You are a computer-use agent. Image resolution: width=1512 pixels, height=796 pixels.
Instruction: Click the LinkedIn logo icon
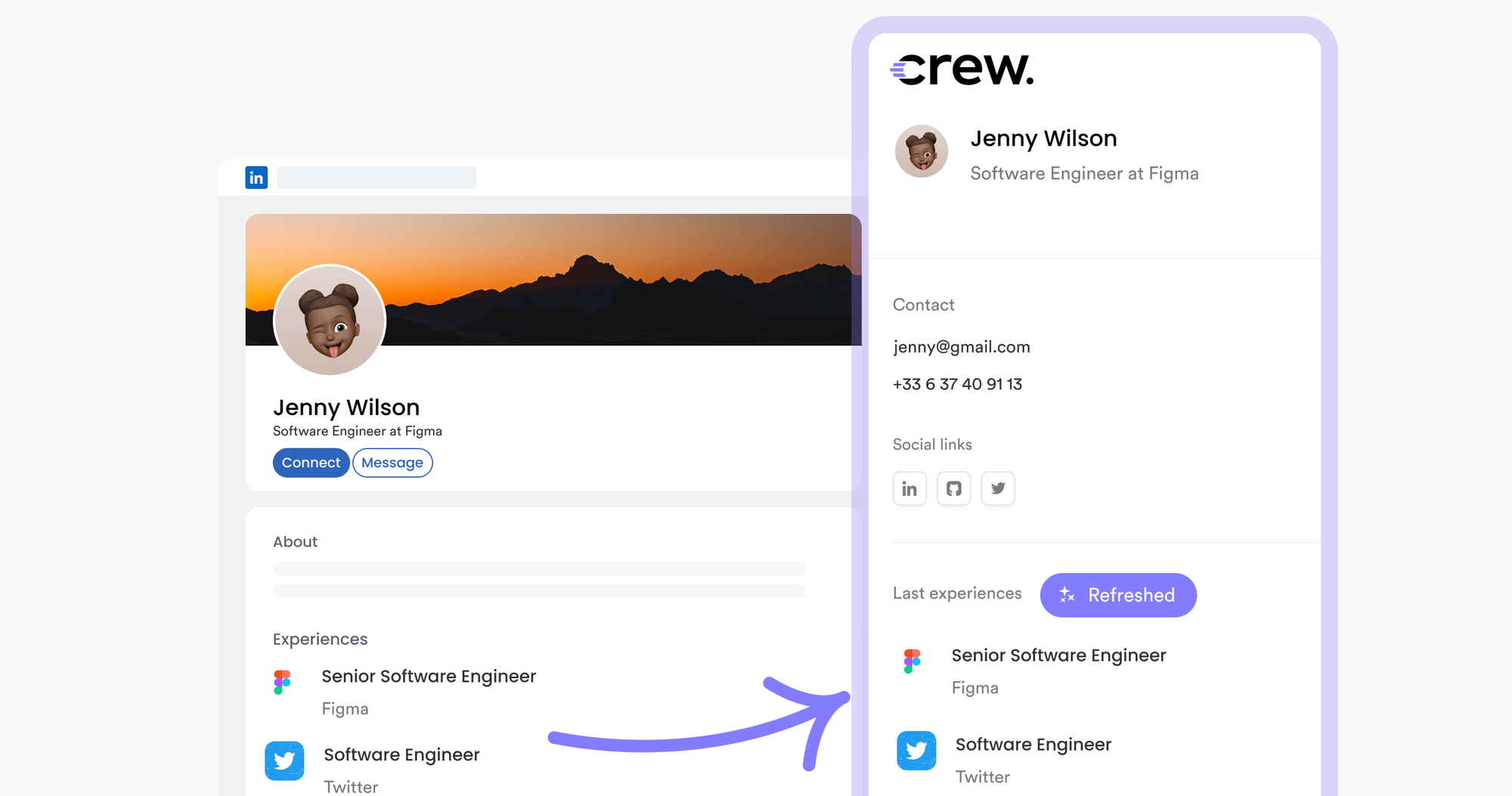pyautogui.click(x=256, y=178)
